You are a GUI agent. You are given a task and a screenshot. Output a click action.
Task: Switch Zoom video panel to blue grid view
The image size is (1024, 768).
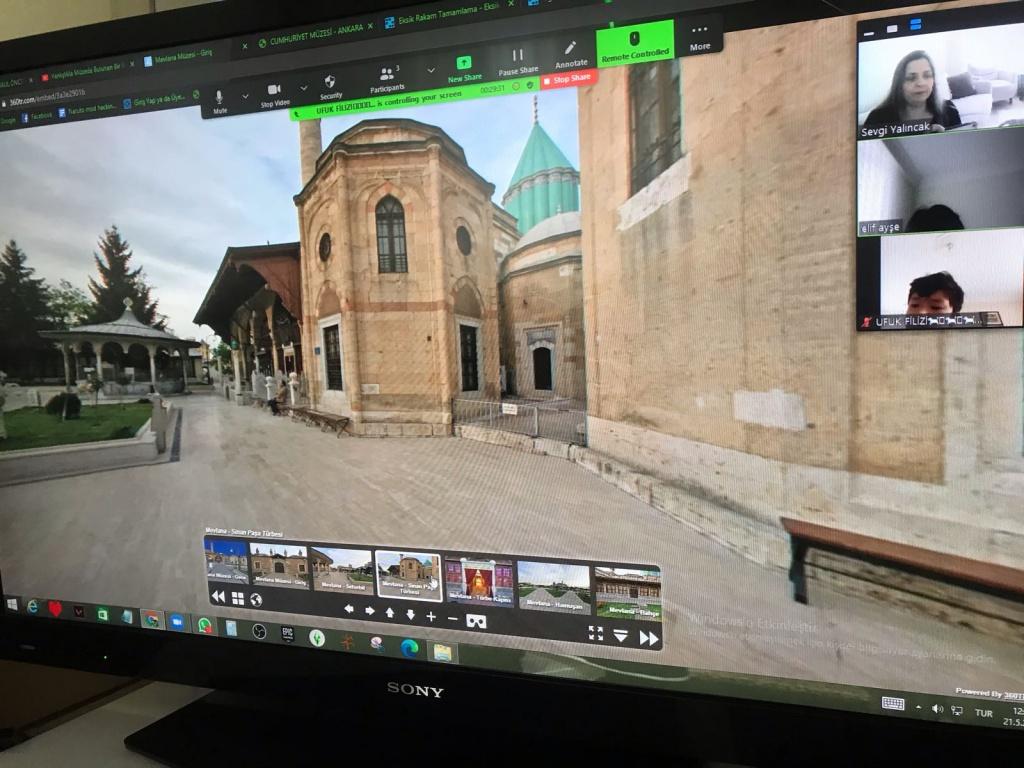[916, 24]
